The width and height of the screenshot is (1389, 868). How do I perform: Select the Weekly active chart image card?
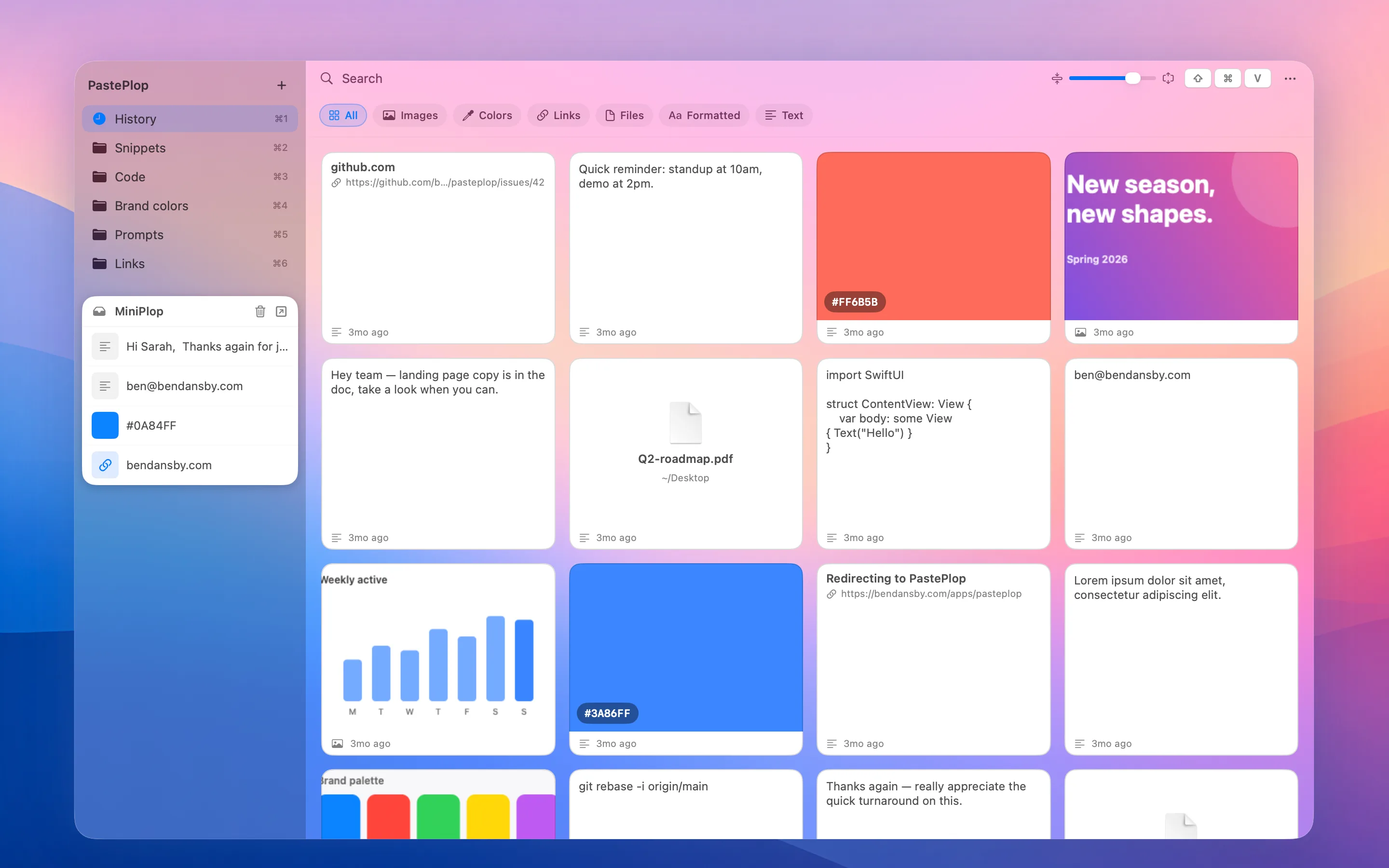coord(438,659)
